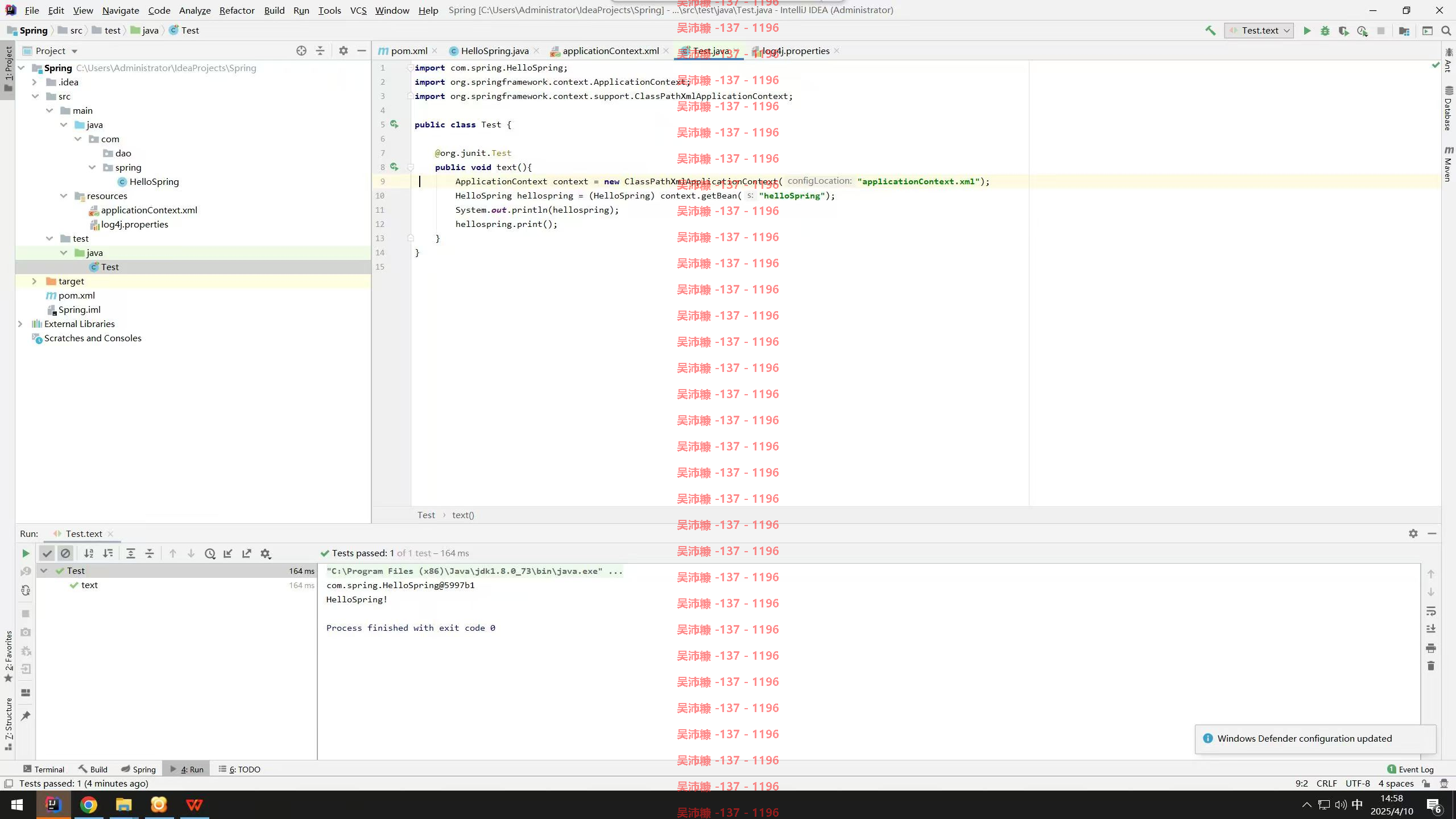Run Test.text with green play button
The image size is (1456, 819).
(x=1307, y=31)
